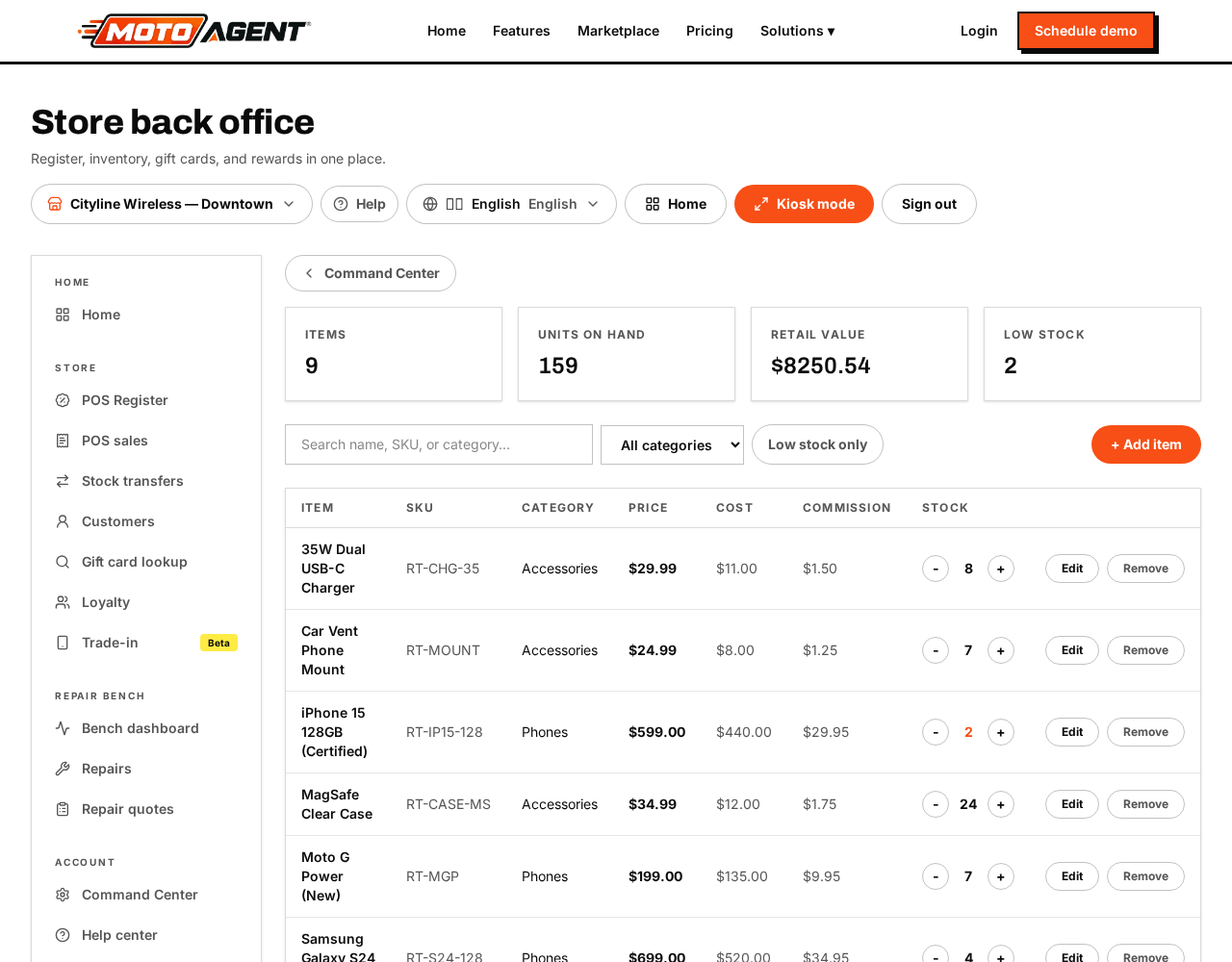Click the Loyalty people icon
Screen dimensions: 1232x962
[x=63, y=602]
